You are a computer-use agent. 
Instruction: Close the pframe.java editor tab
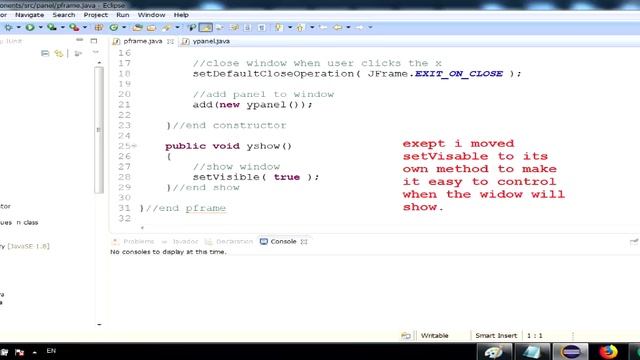pyautogui.click(x=170, y=41)
